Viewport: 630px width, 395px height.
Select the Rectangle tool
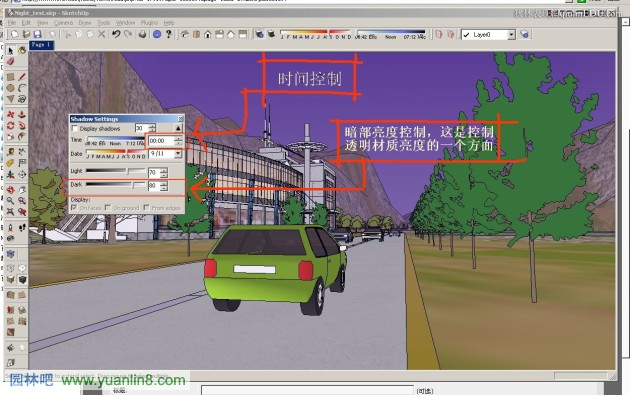10,77
